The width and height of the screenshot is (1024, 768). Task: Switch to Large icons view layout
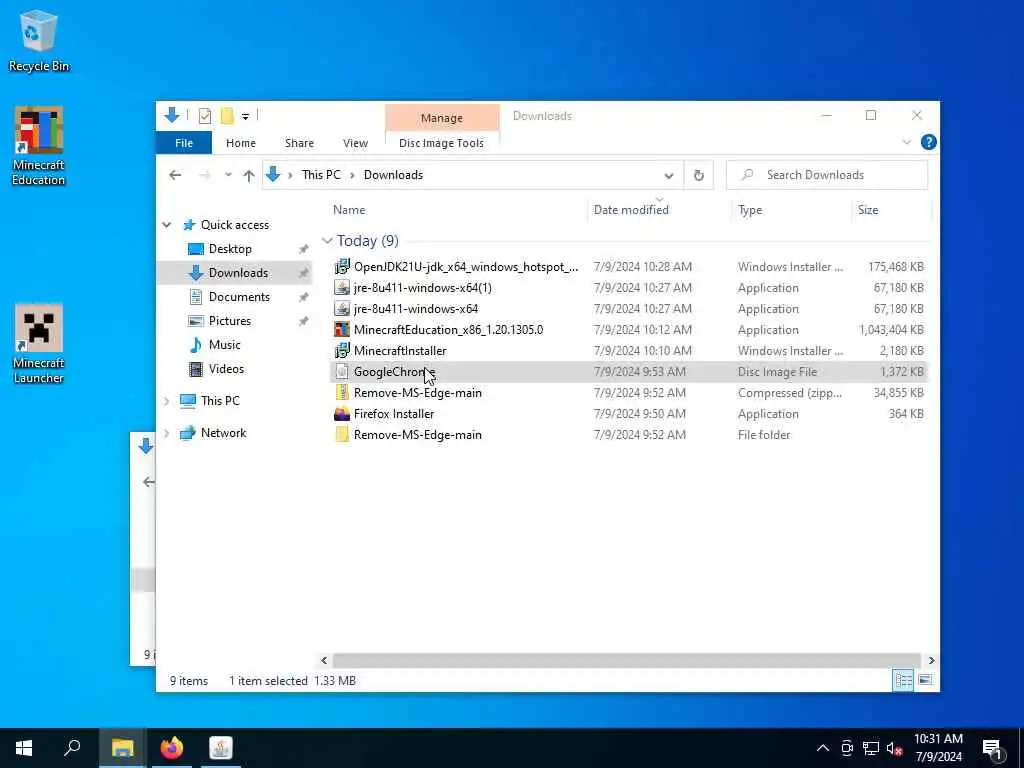coord(925,680)
